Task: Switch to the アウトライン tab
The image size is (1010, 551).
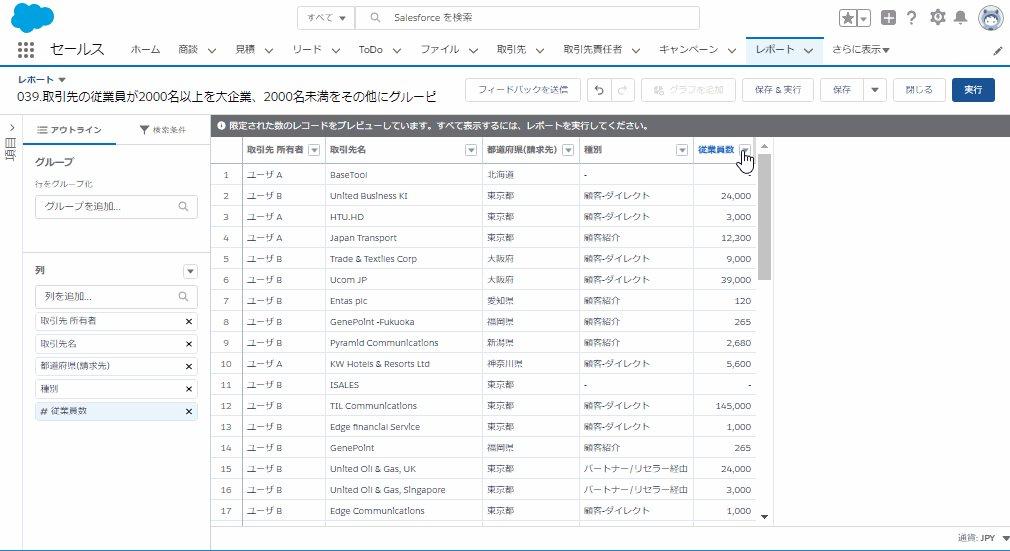Action: pyautogui.click(x=70, y=130)
